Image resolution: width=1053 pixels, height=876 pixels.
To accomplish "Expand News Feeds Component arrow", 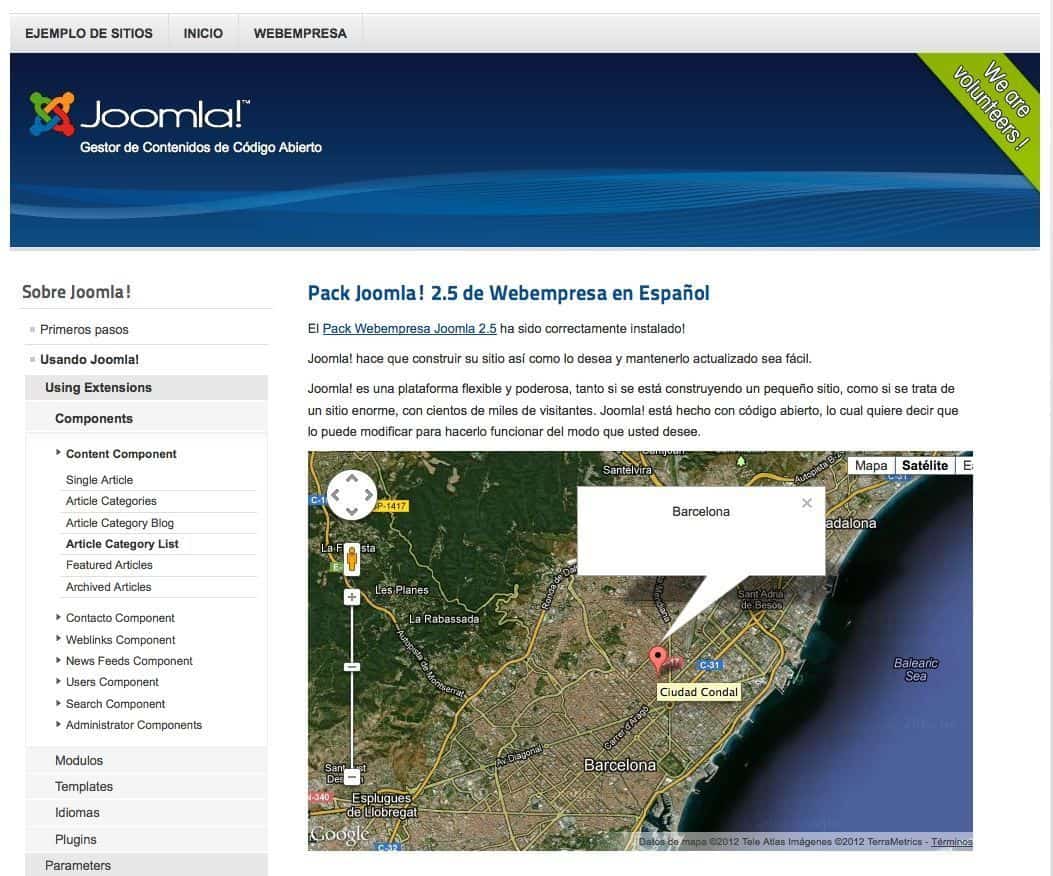I will 58,660.
